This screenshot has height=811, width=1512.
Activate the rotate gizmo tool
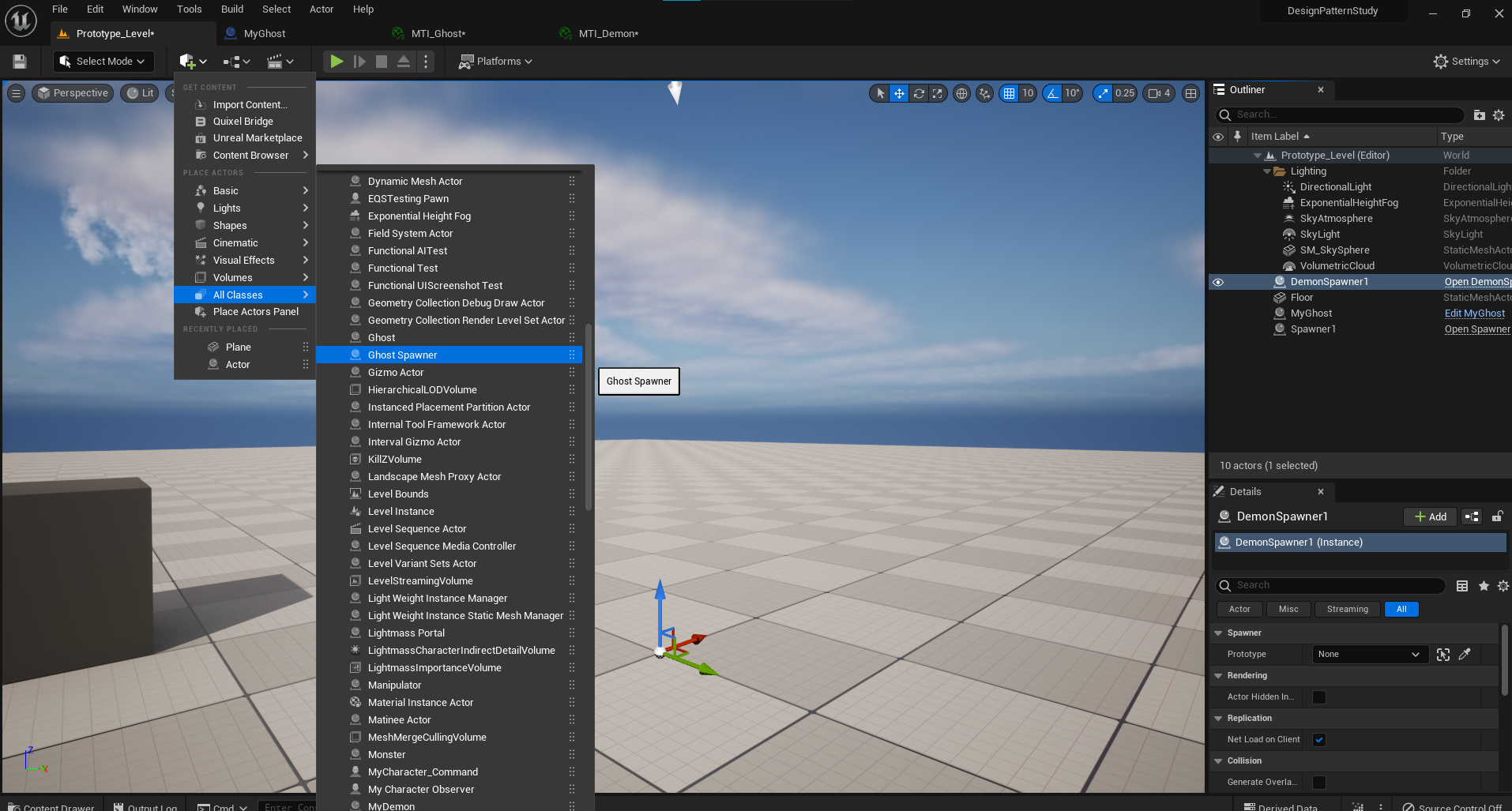pos(919,93)
